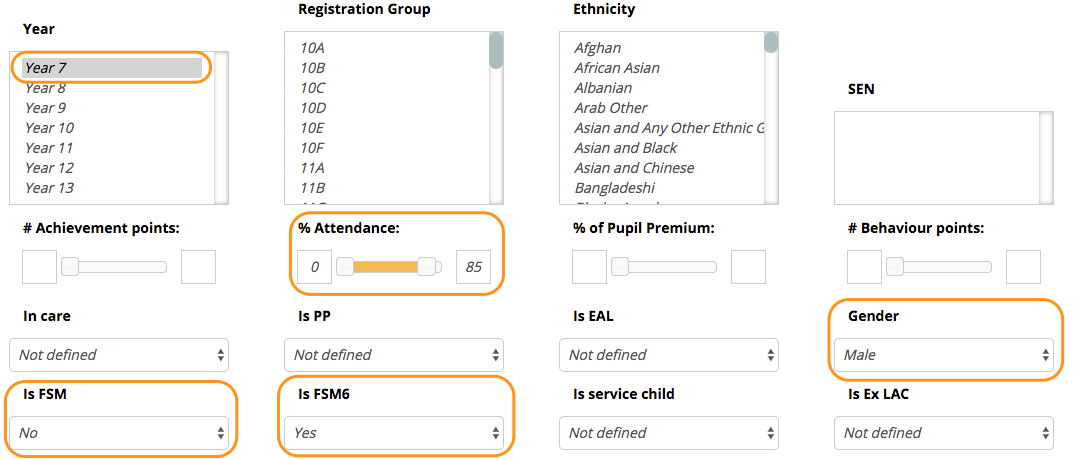Image resolution: width=1076 pixels, height=459 pixels.
Task: Select Year 10 in the Year list
Action: tap(49, 128)
